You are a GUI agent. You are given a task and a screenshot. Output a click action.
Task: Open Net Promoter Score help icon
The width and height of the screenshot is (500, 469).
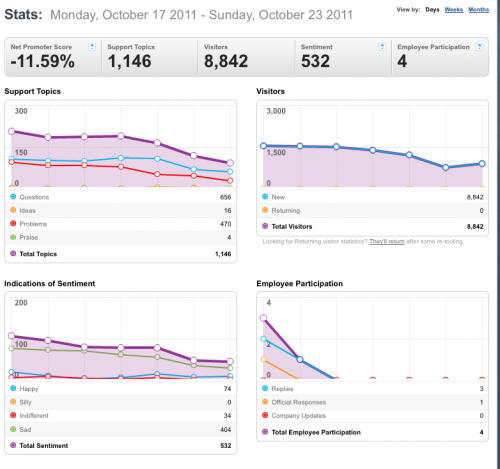92,47
